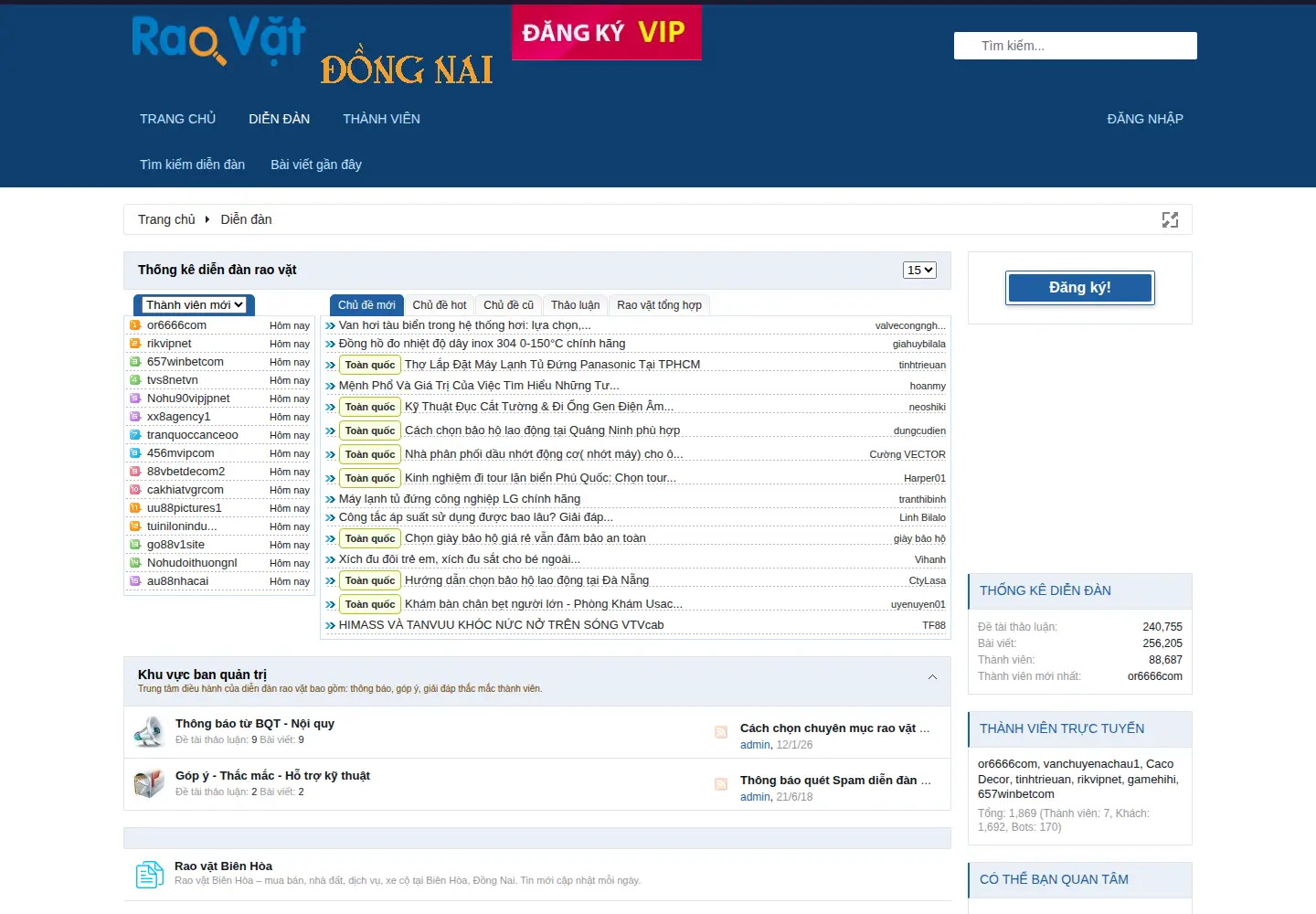Open thread Máy lạnh tủ đứng công nghiệp LG
The width and height of the screenshot is (1316, 914).
(460, 499)
